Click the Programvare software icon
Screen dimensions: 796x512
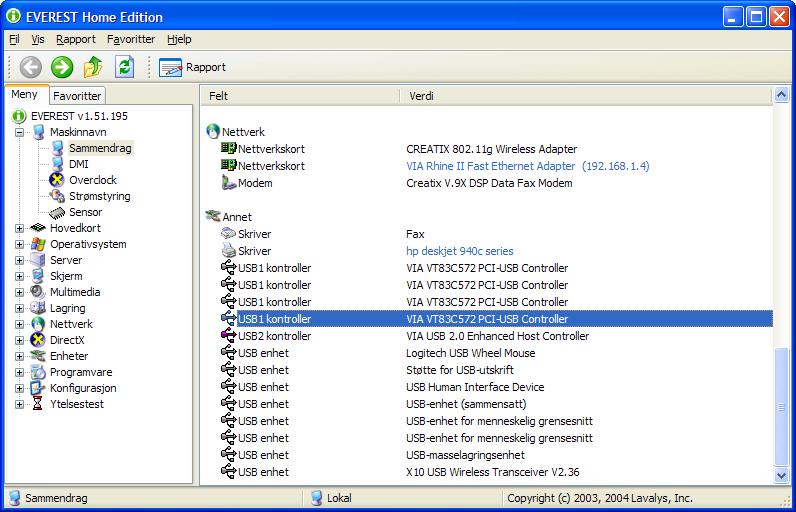tap(38, 372)
